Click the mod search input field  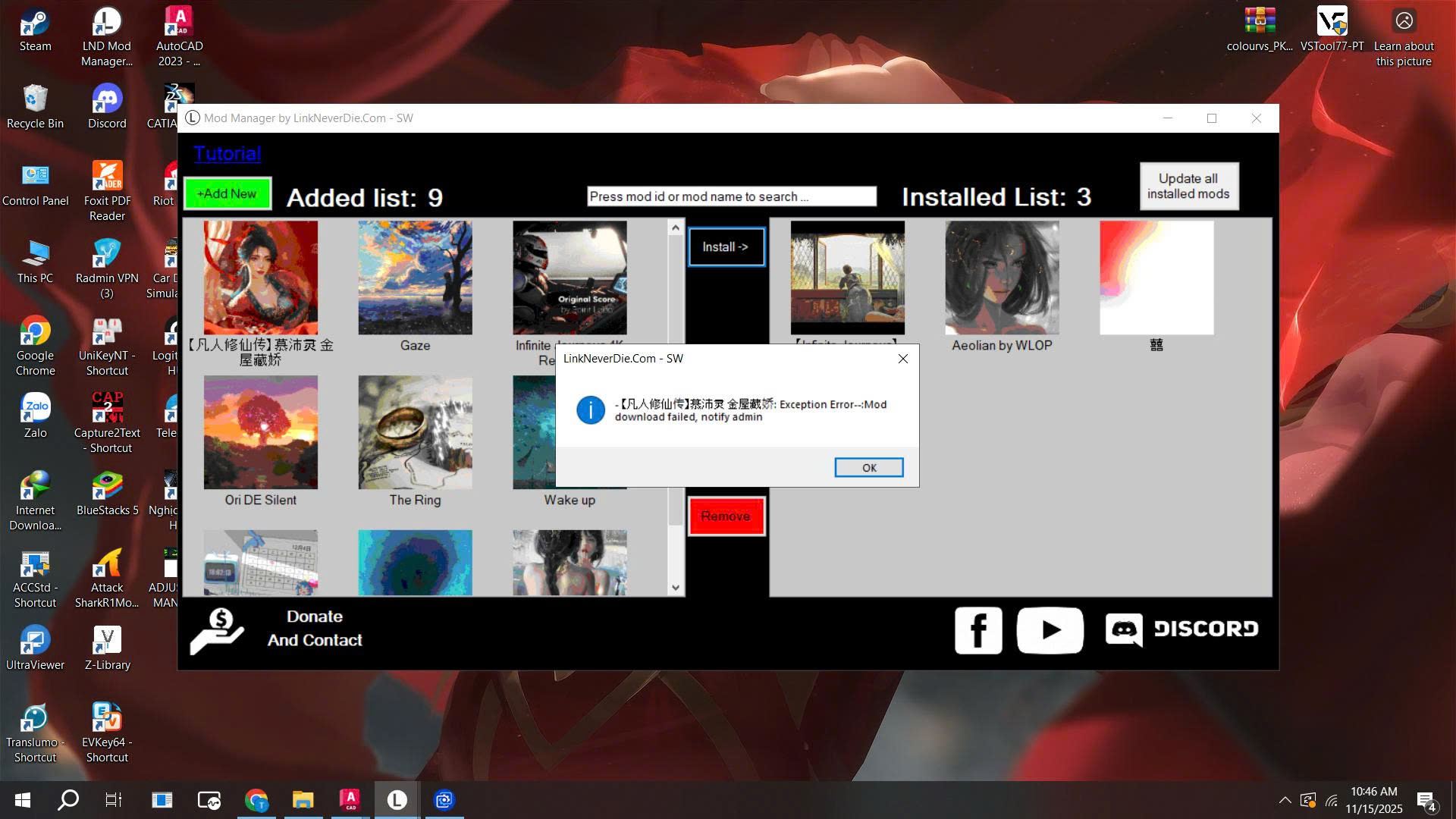731,196
